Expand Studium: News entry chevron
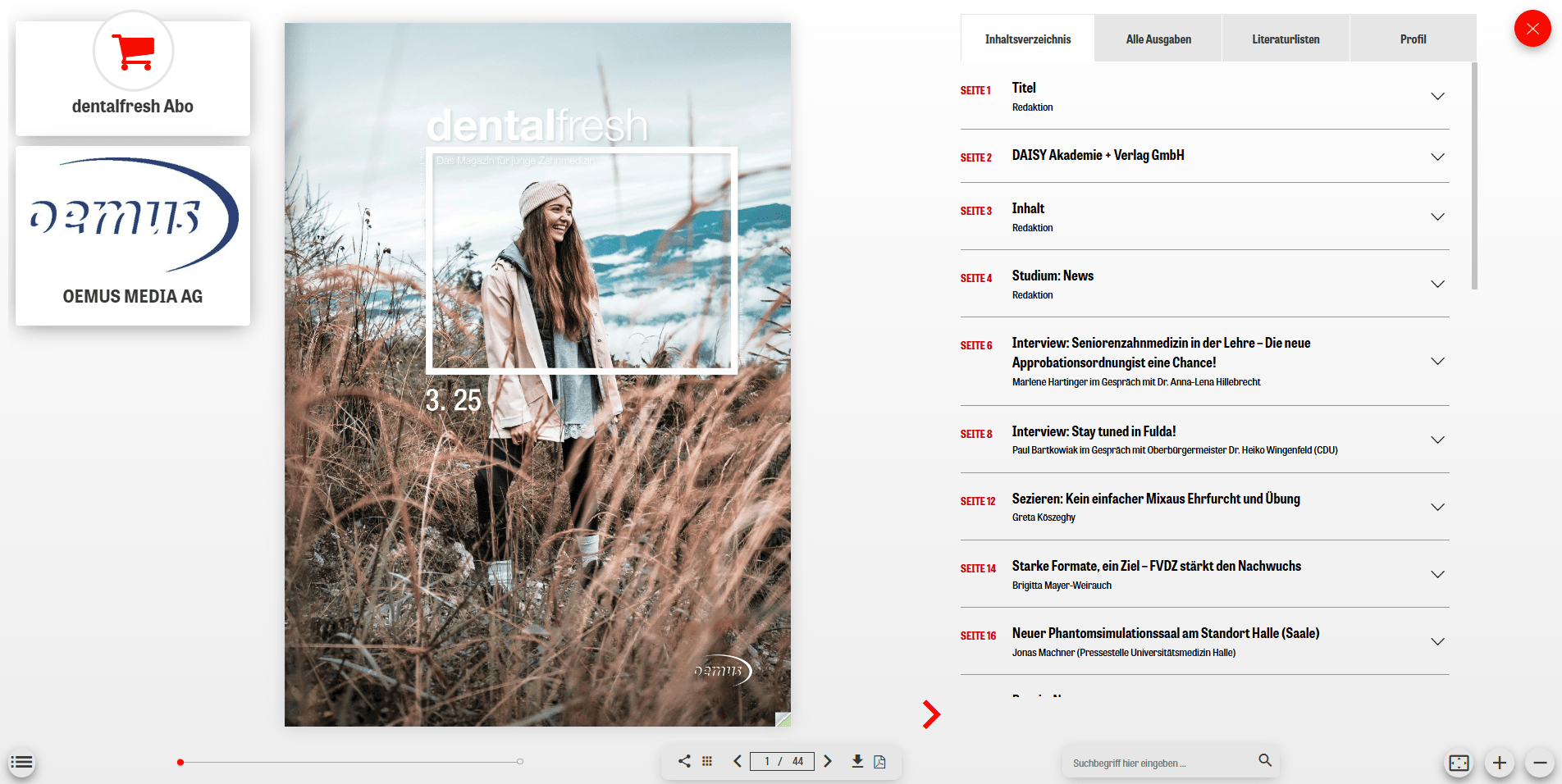The image size is (1562, 784). click(1437, 284)
